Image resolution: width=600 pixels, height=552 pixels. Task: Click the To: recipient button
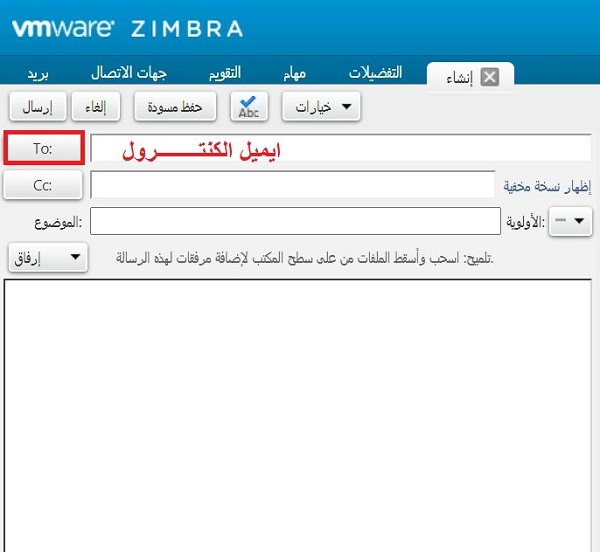point(44,148)
